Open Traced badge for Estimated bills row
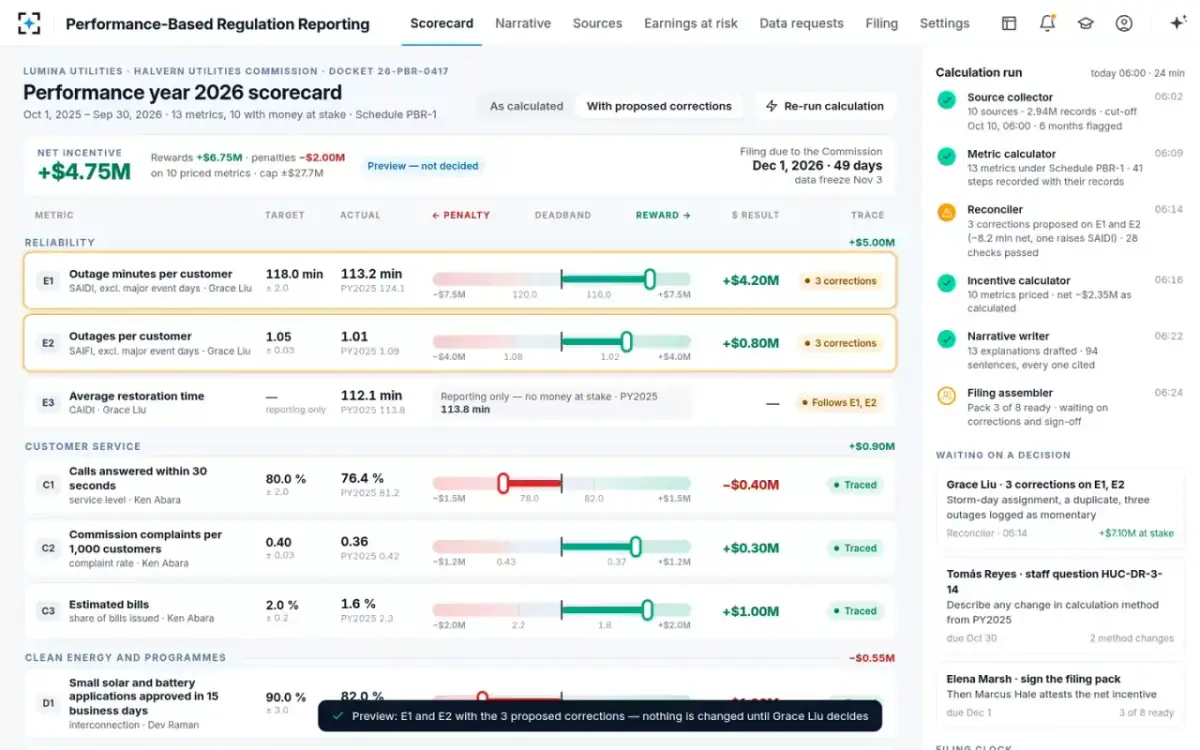The height and width of the screenshot is (750, 1200). [x=854, y=610]
